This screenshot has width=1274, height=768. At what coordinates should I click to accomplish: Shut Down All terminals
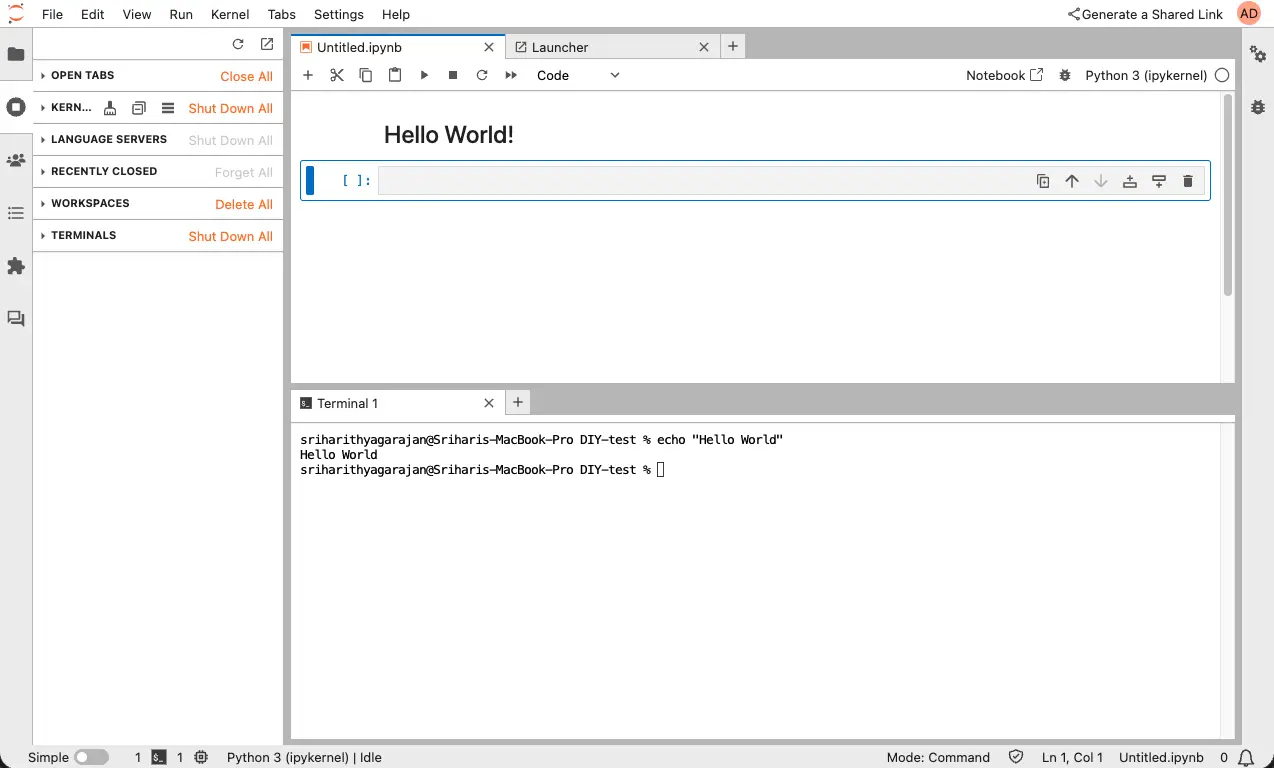pos(230,236)
